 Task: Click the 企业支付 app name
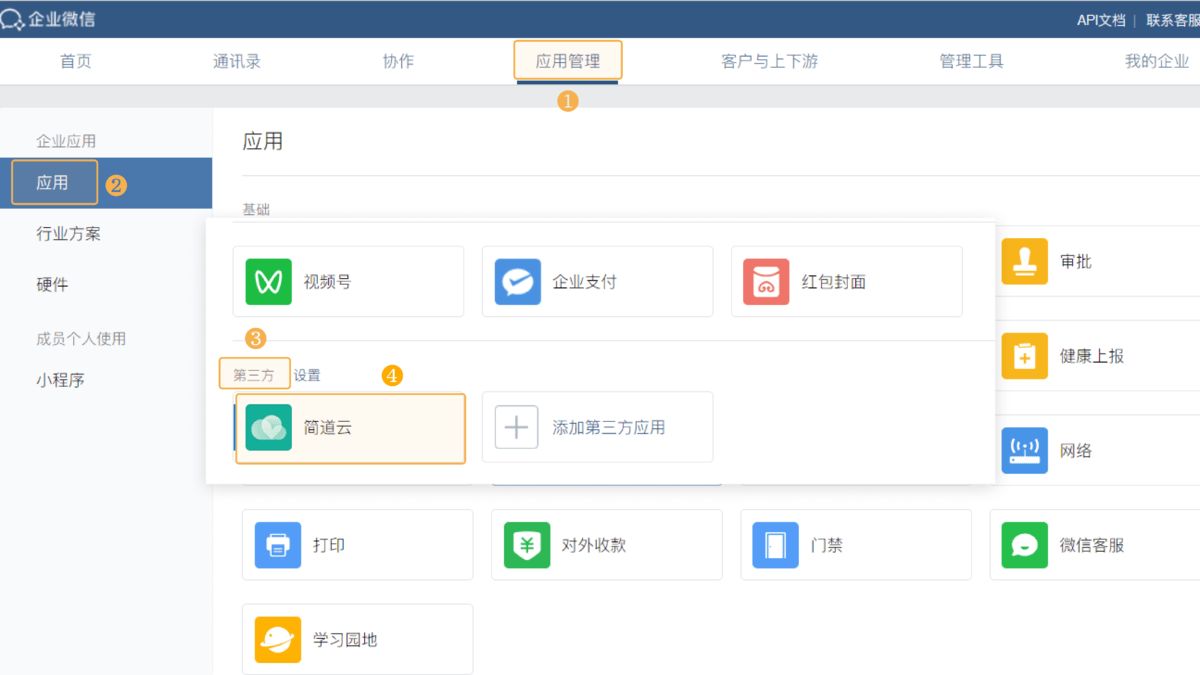(585, 282)
